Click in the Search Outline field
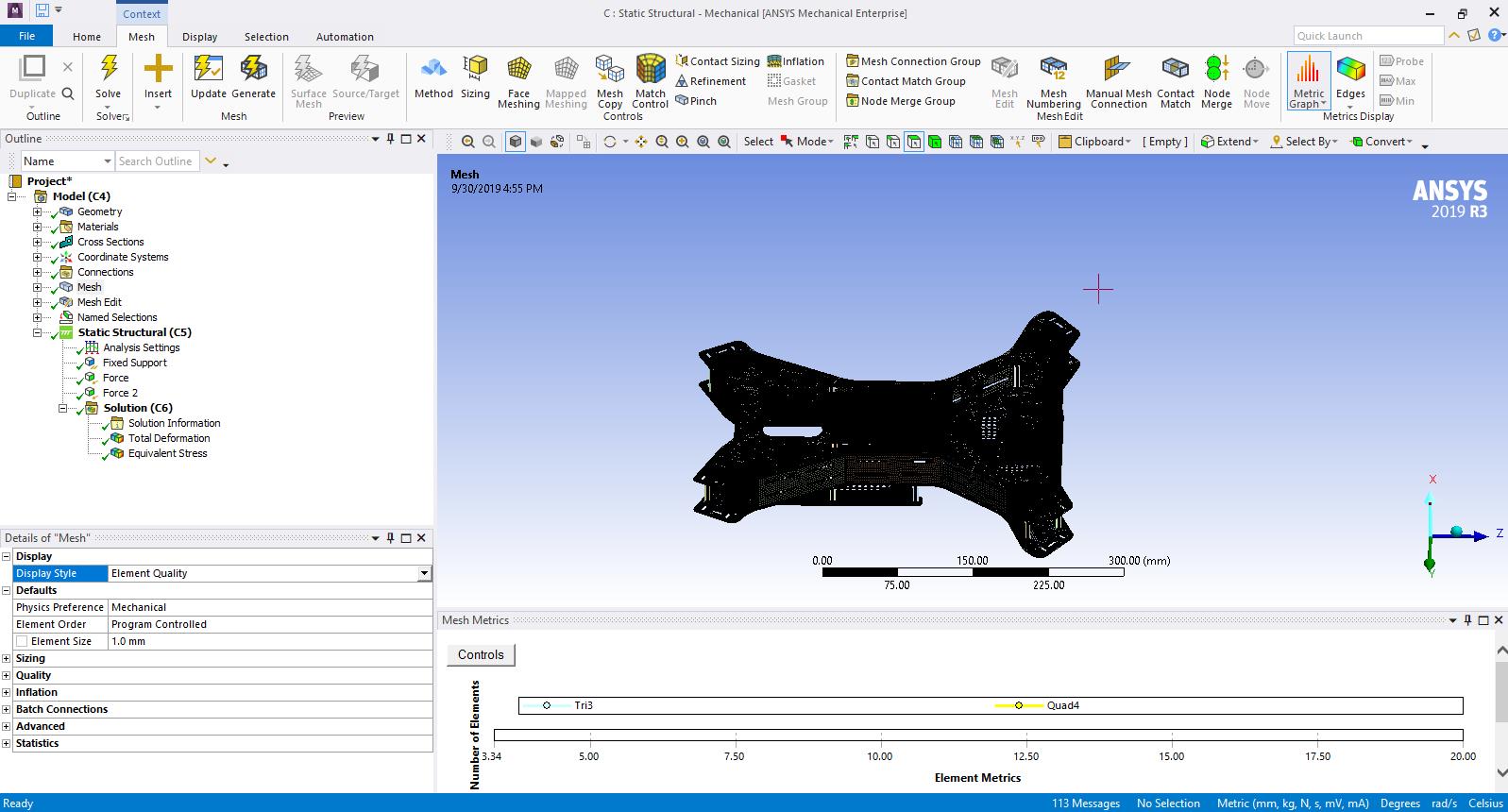This screenshot has width=1508, height=812. pyautogui.click(x=156, y=161)
